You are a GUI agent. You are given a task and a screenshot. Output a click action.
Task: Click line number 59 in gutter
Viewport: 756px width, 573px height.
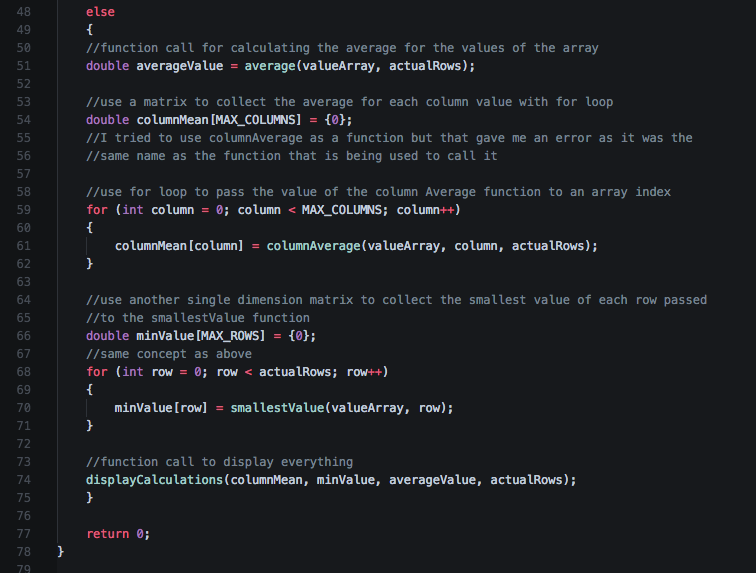24,210
